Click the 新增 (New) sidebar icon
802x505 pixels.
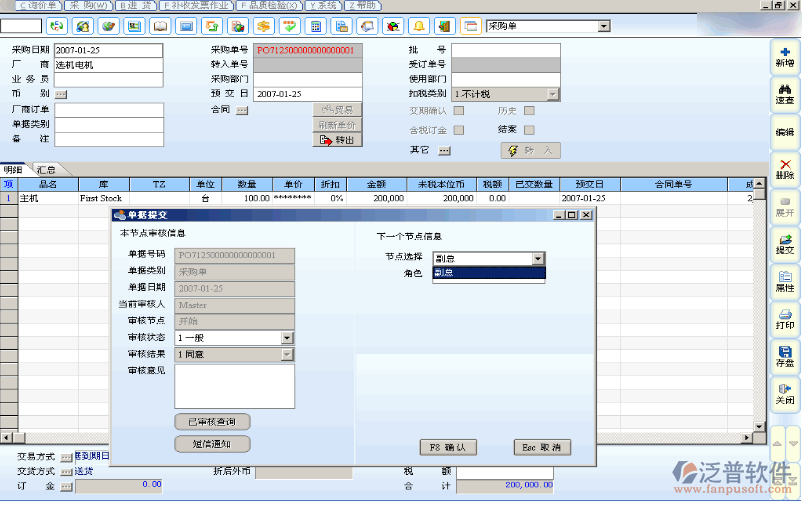(x=785, y=56)
